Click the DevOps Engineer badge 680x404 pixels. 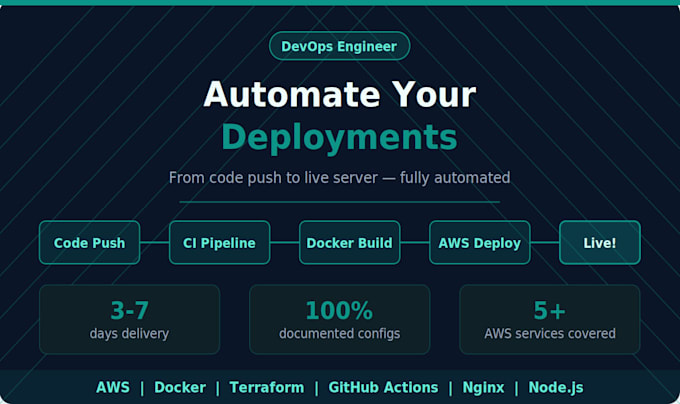pyautogui.click(x=339, y=46)
